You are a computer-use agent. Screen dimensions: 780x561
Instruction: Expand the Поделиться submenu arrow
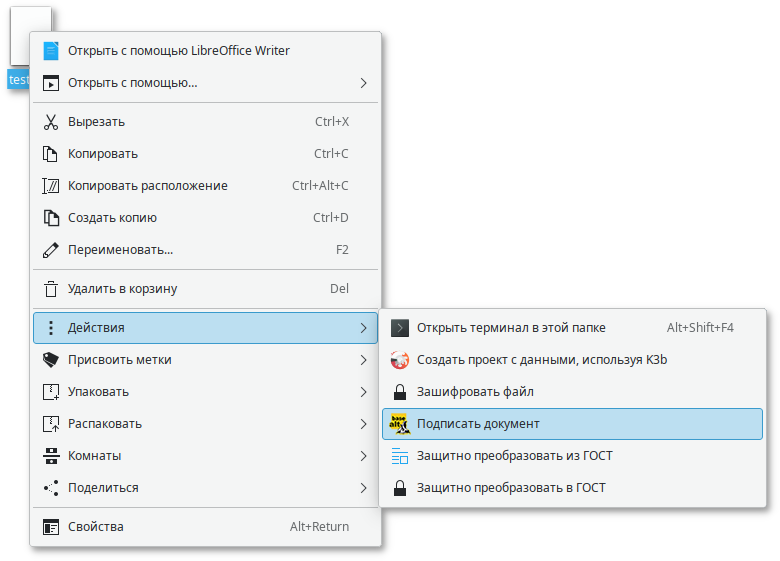coord(364,488)
